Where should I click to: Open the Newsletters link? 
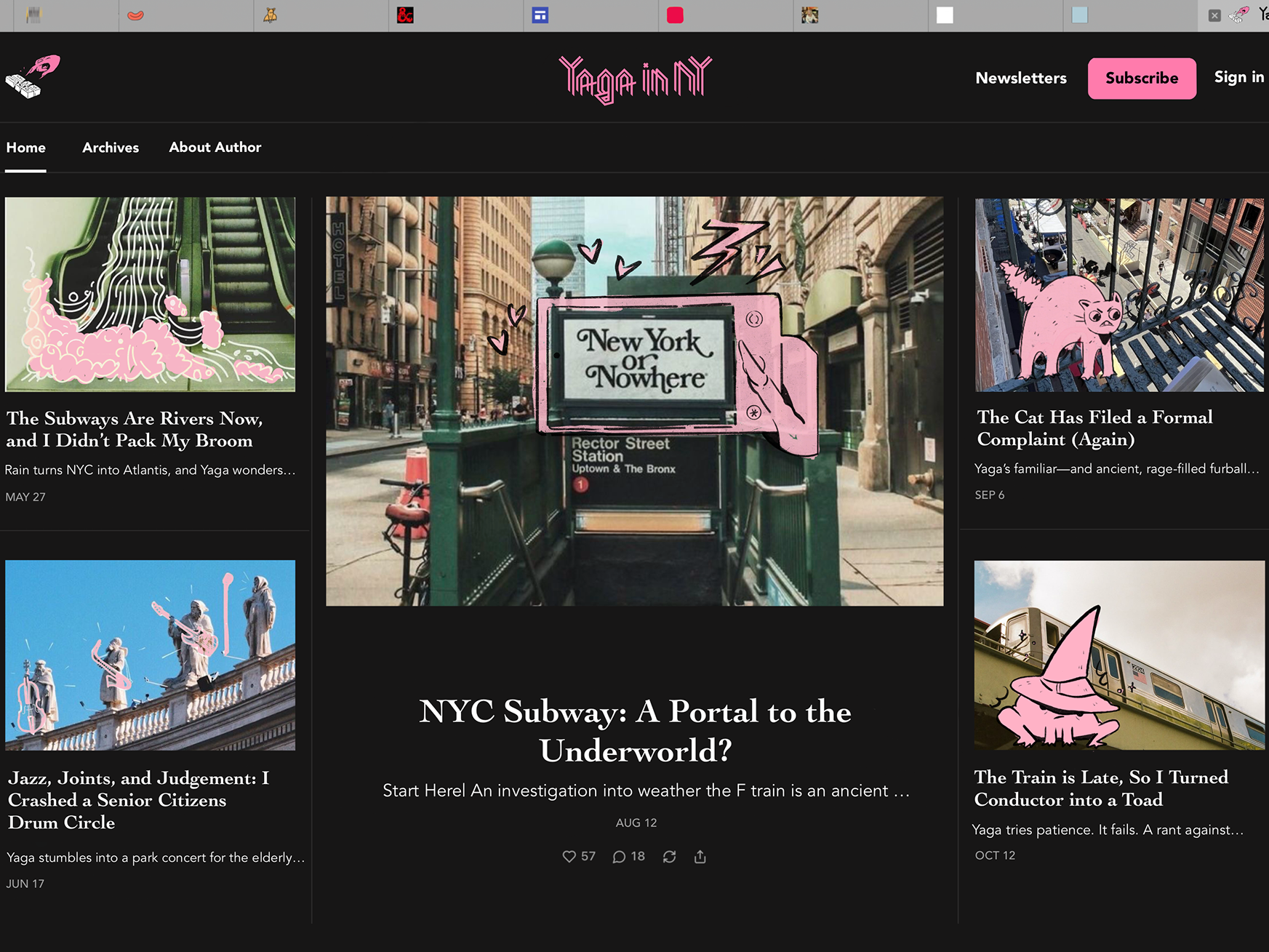tap(1021, 78)
